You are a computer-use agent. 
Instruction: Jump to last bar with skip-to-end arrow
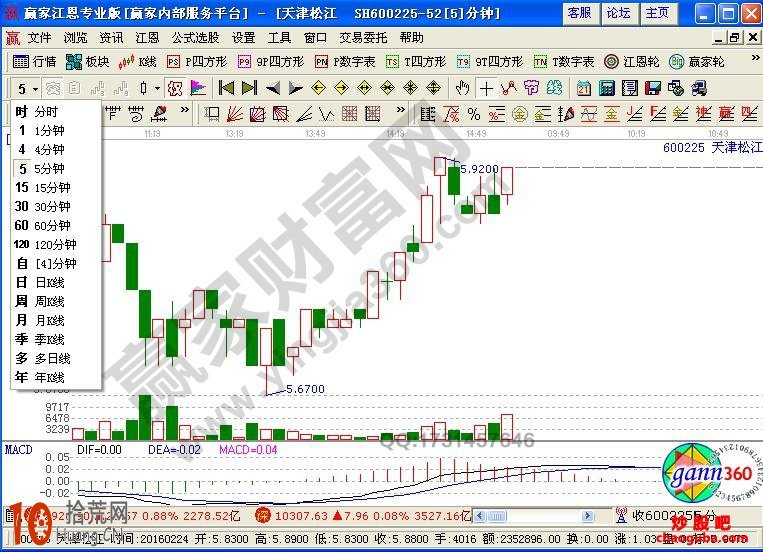tap(249, 88)
